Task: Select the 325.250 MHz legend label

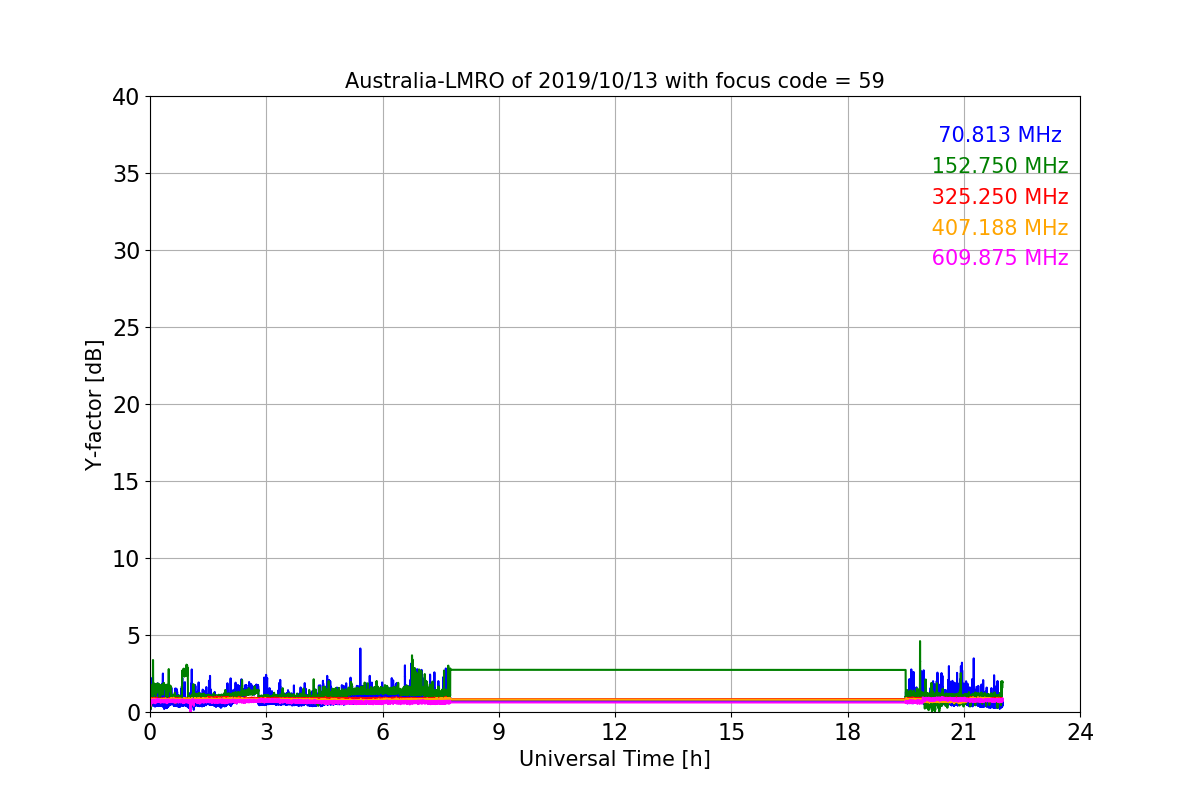Action: click(x=1000, y=197)
